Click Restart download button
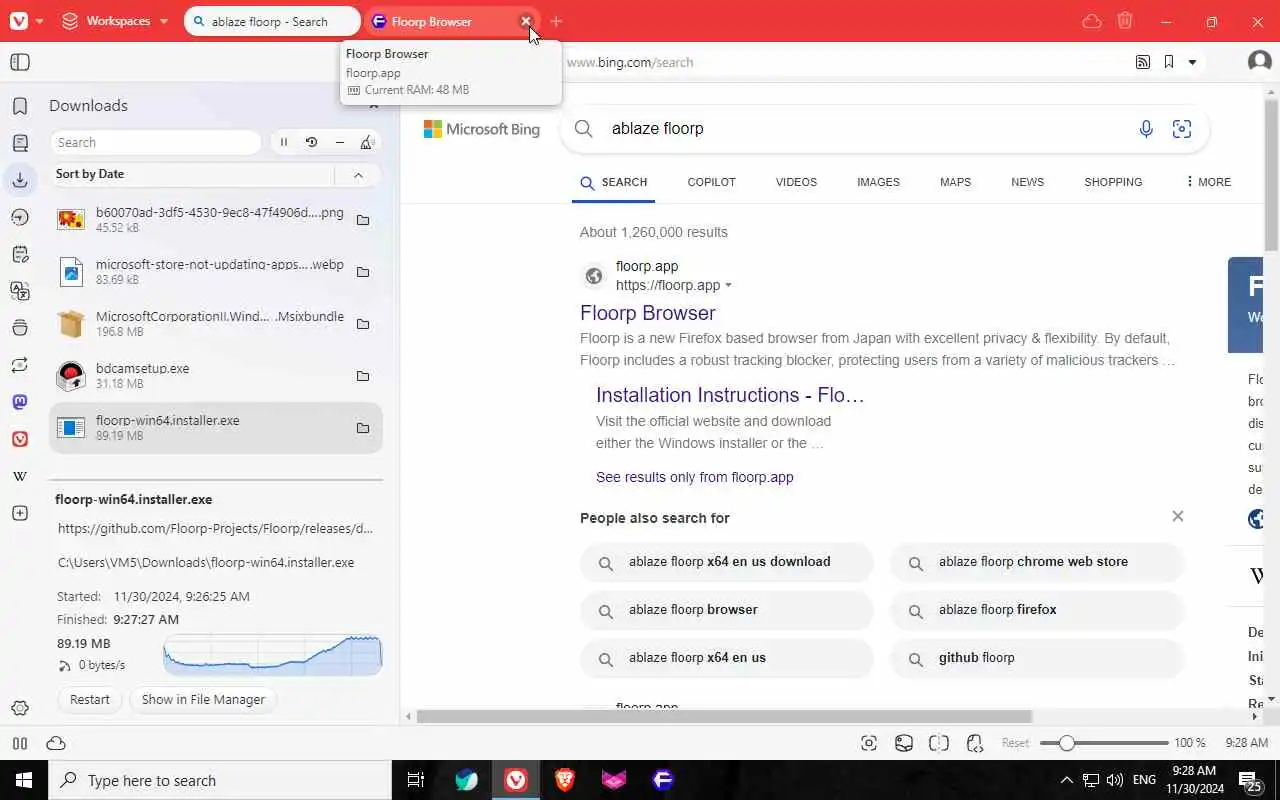This screenshot has height=800, width=1280. (90, 699)
